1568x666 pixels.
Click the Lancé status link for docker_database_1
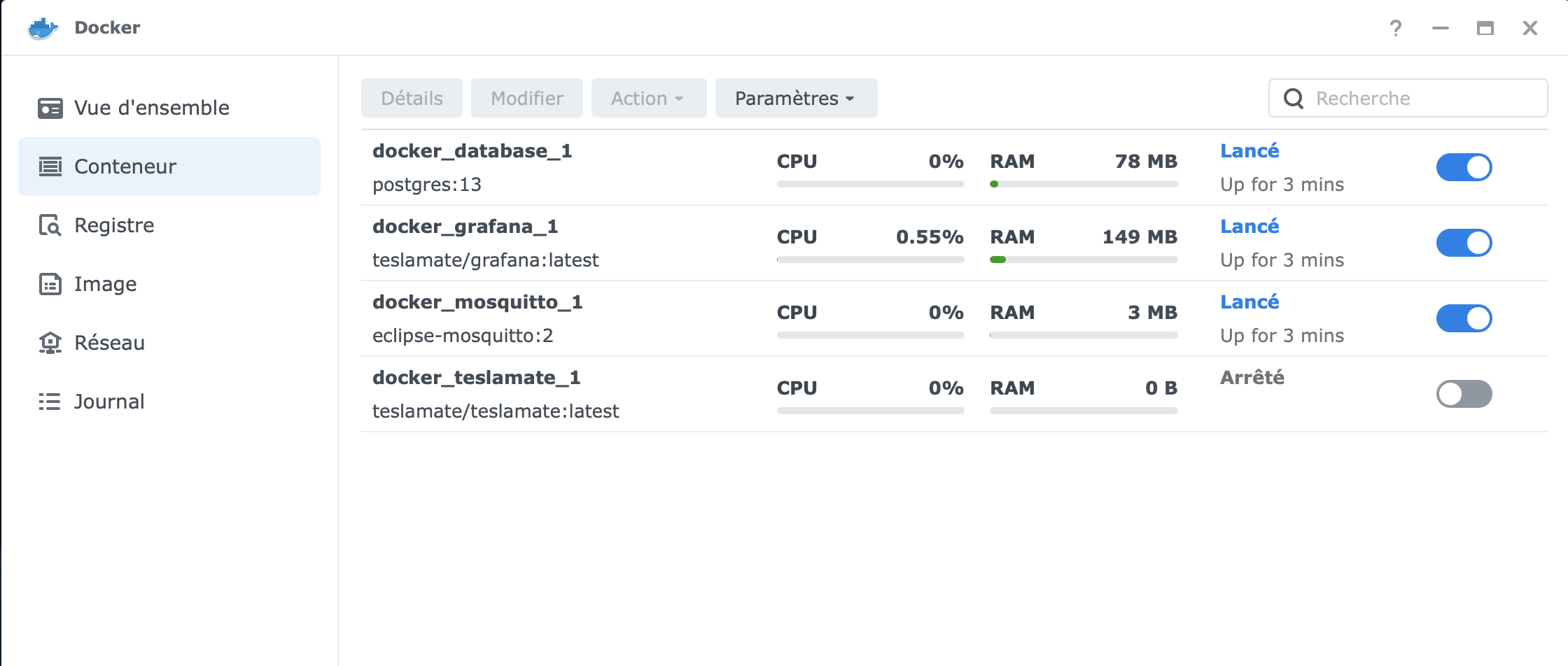click(1249, 151)
